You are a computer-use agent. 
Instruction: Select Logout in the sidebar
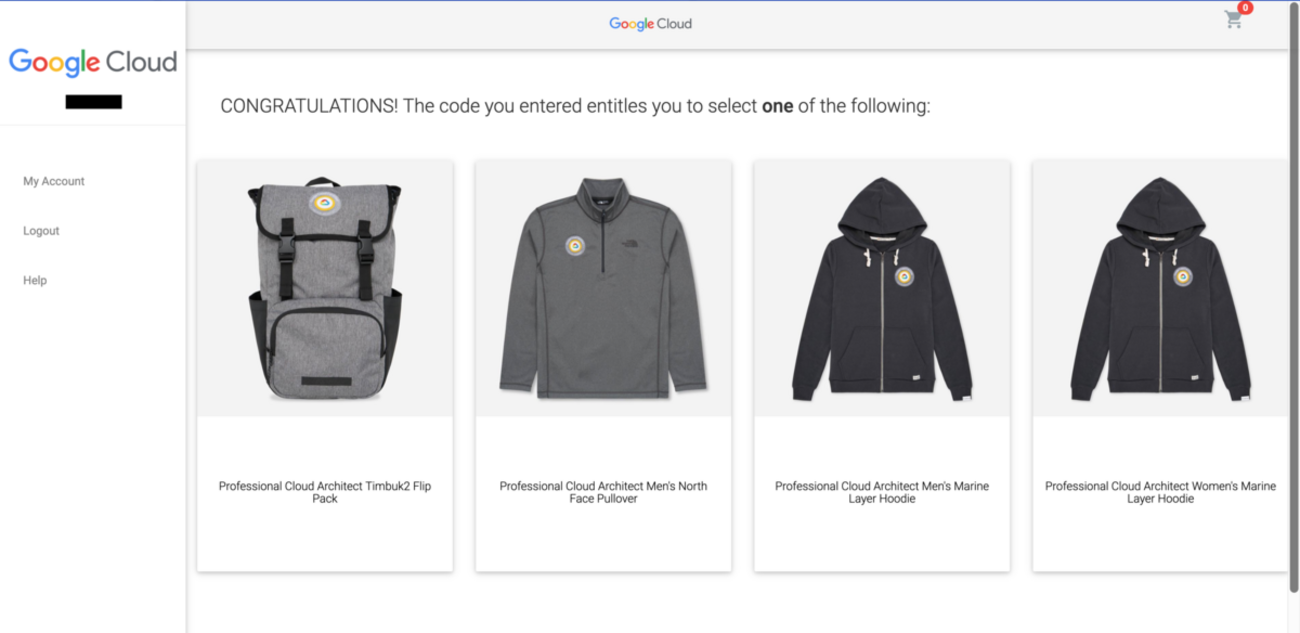(x=41, y=231)
